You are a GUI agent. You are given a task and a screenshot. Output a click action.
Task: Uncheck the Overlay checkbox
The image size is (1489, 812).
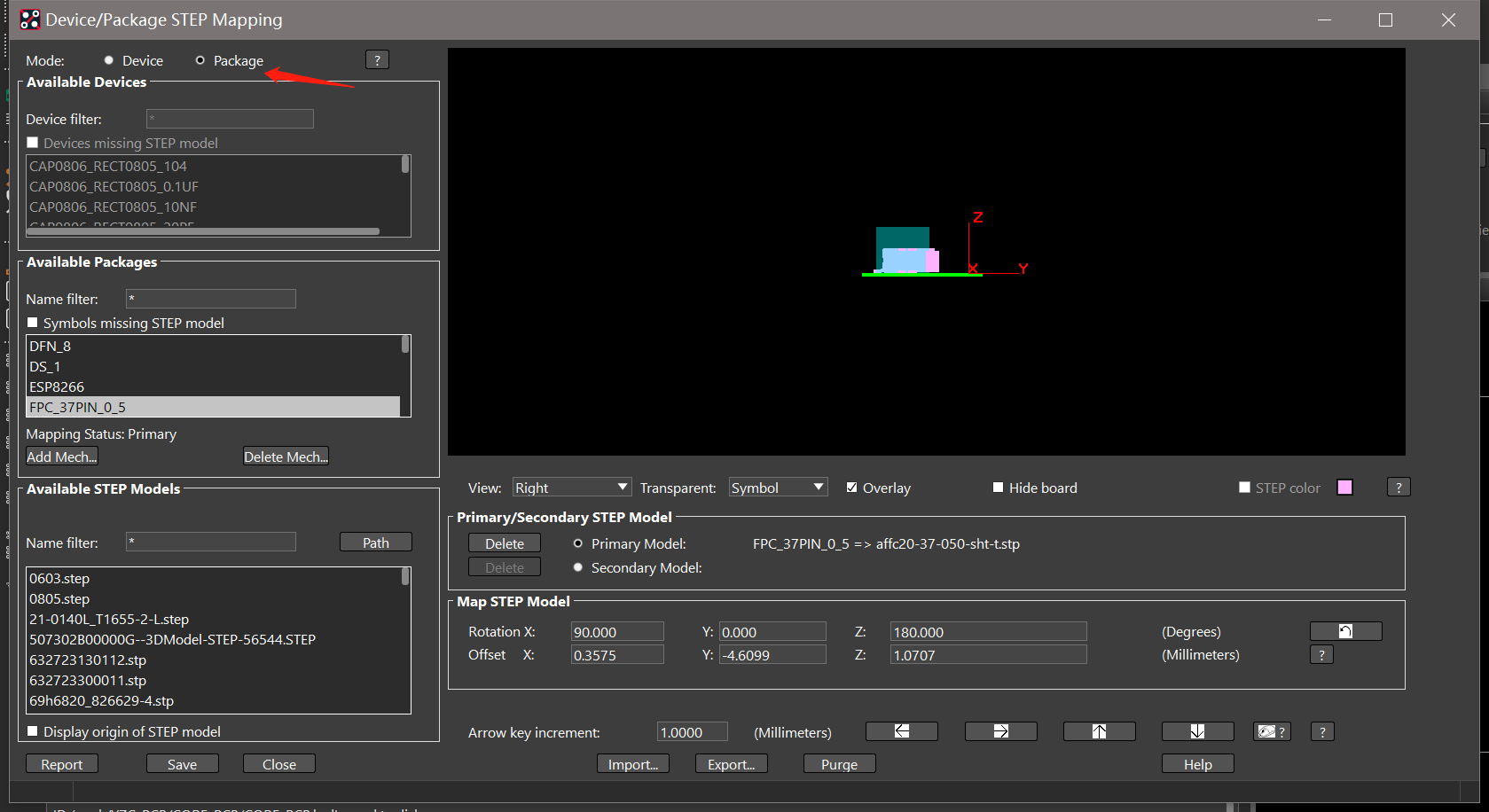(851, 488)
